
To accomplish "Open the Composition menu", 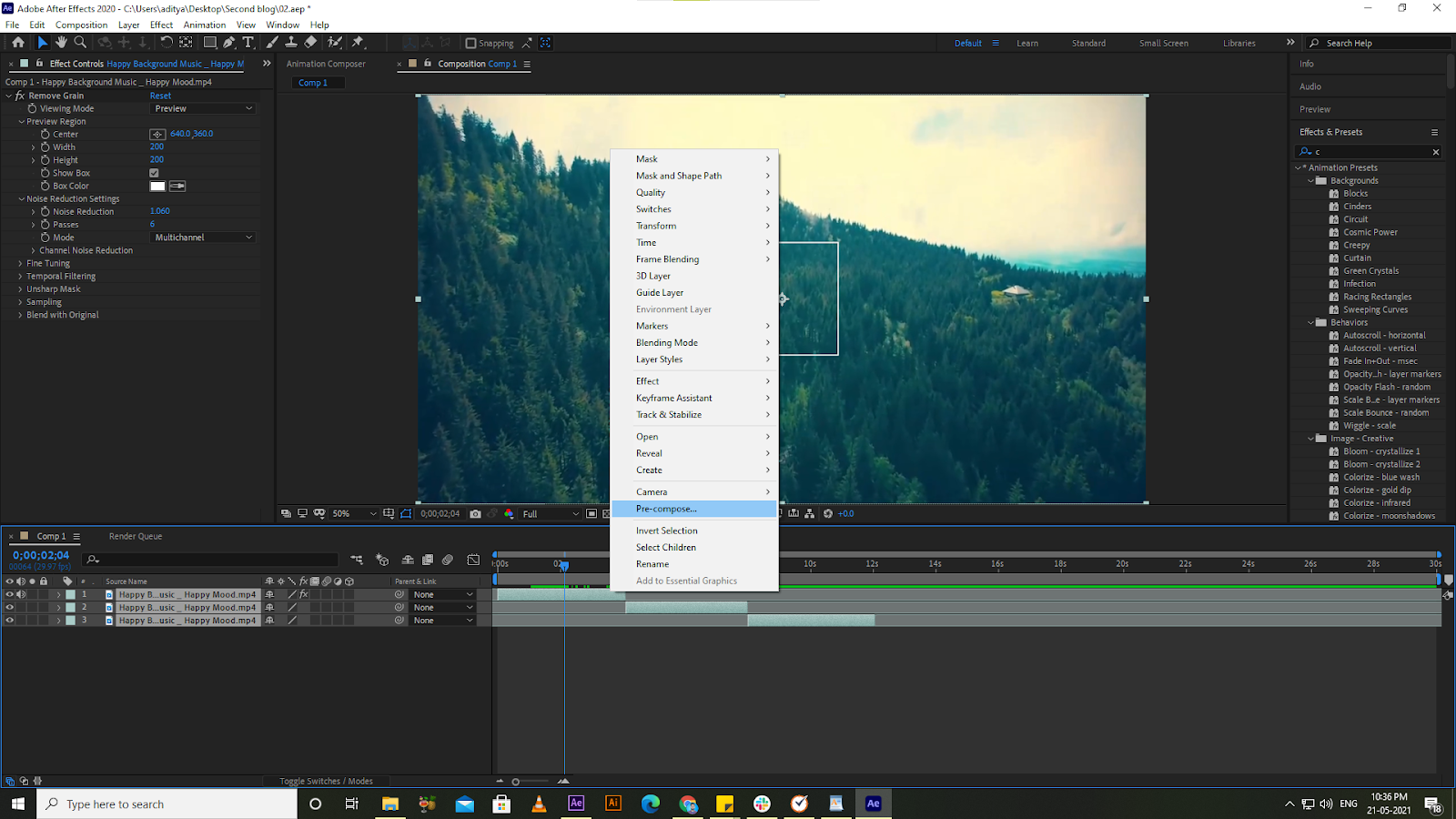I will point(81,25).
